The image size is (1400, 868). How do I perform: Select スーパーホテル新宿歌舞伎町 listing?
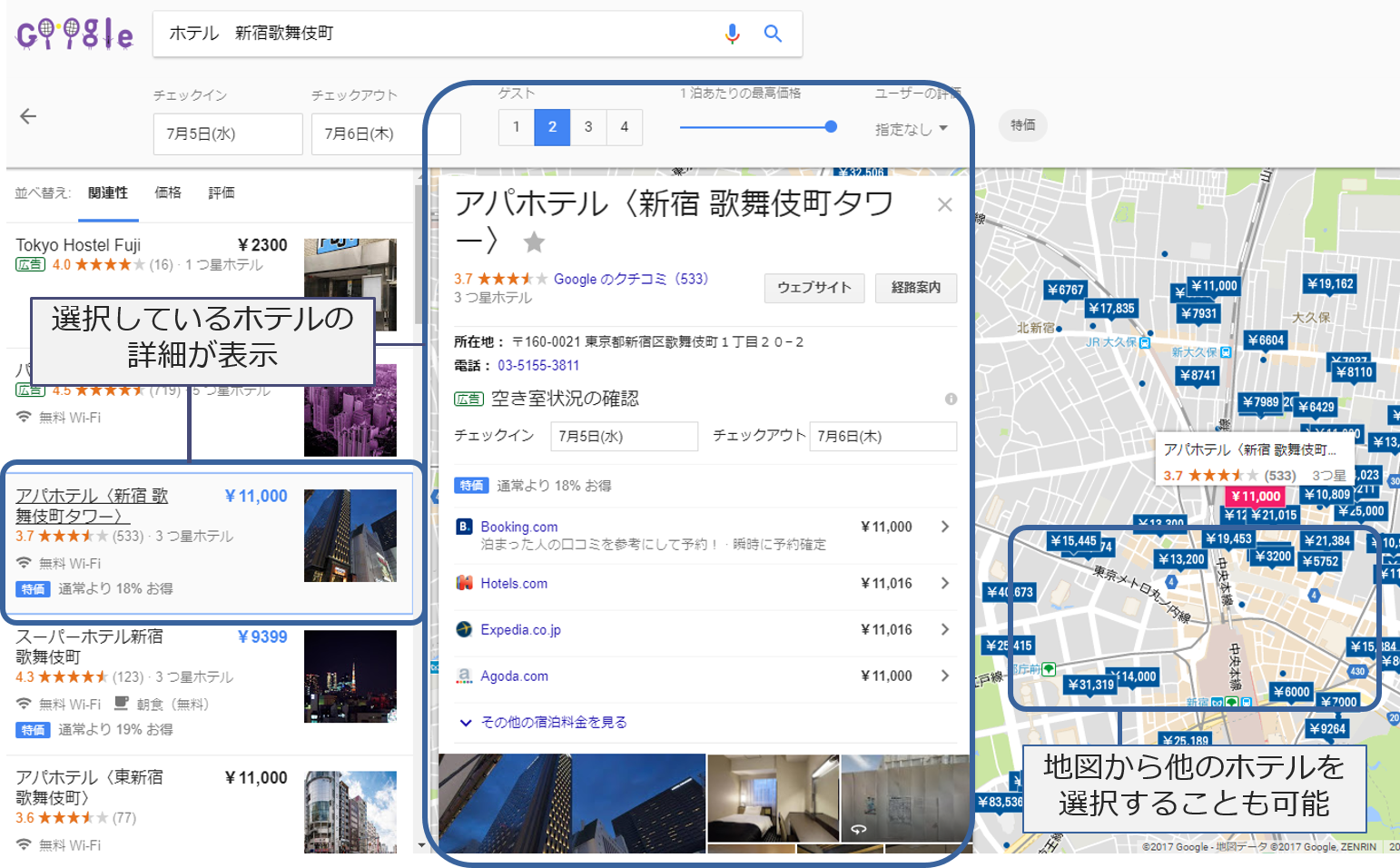point(209,684)
